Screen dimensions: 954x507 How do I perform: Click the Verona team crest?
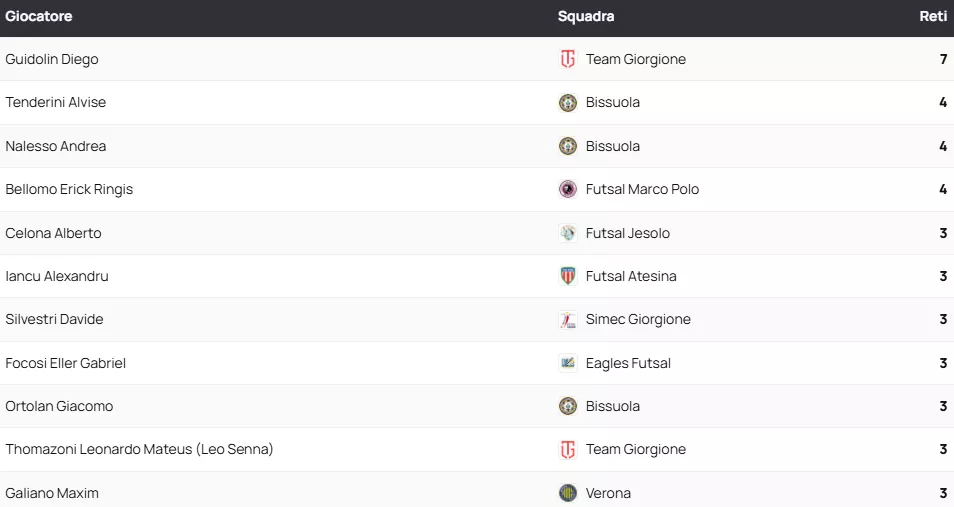click(x=568, y=493)
